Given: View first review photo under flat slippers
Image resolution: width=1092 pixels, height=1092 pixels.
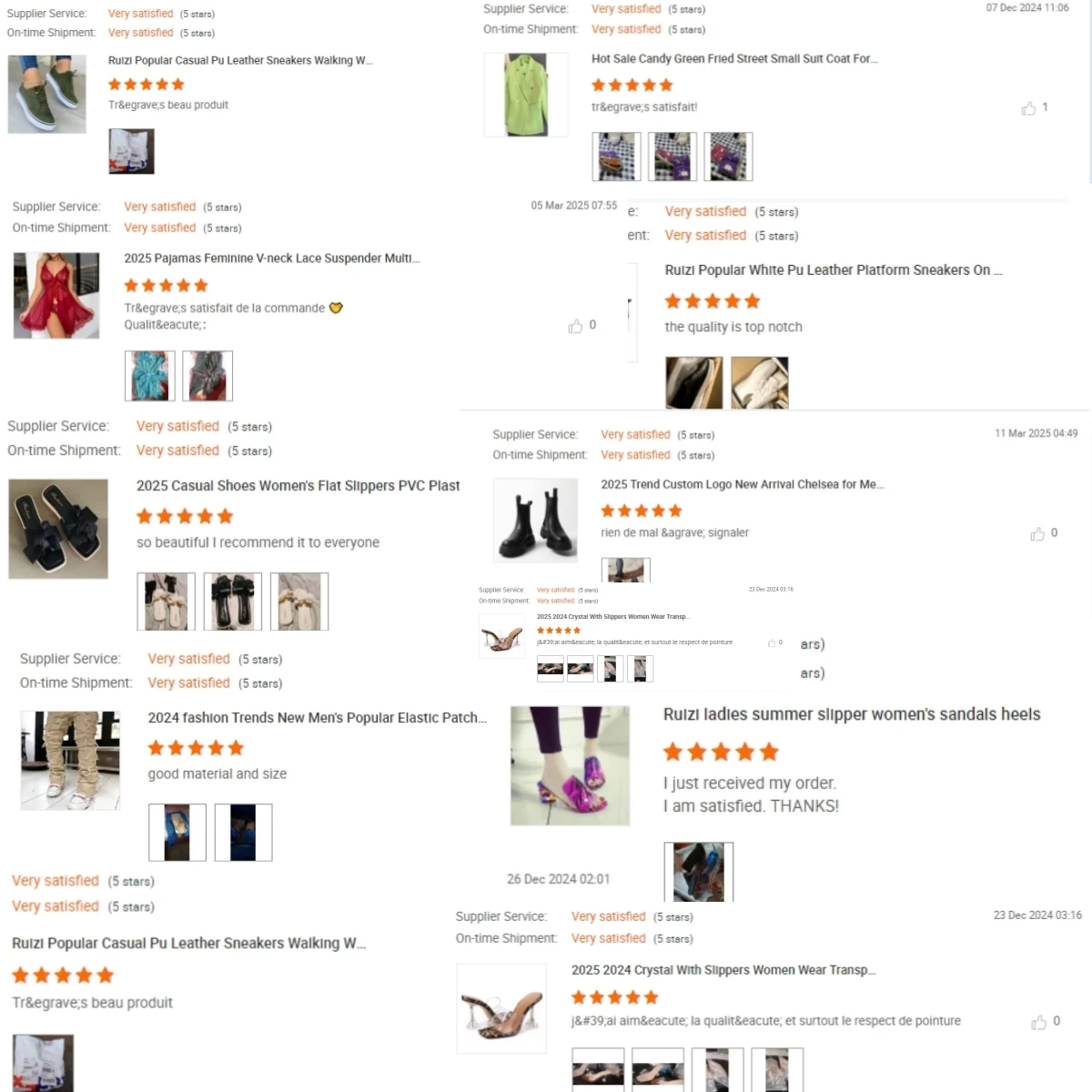Looking at the screenshot, I should [x=167, y=602].
